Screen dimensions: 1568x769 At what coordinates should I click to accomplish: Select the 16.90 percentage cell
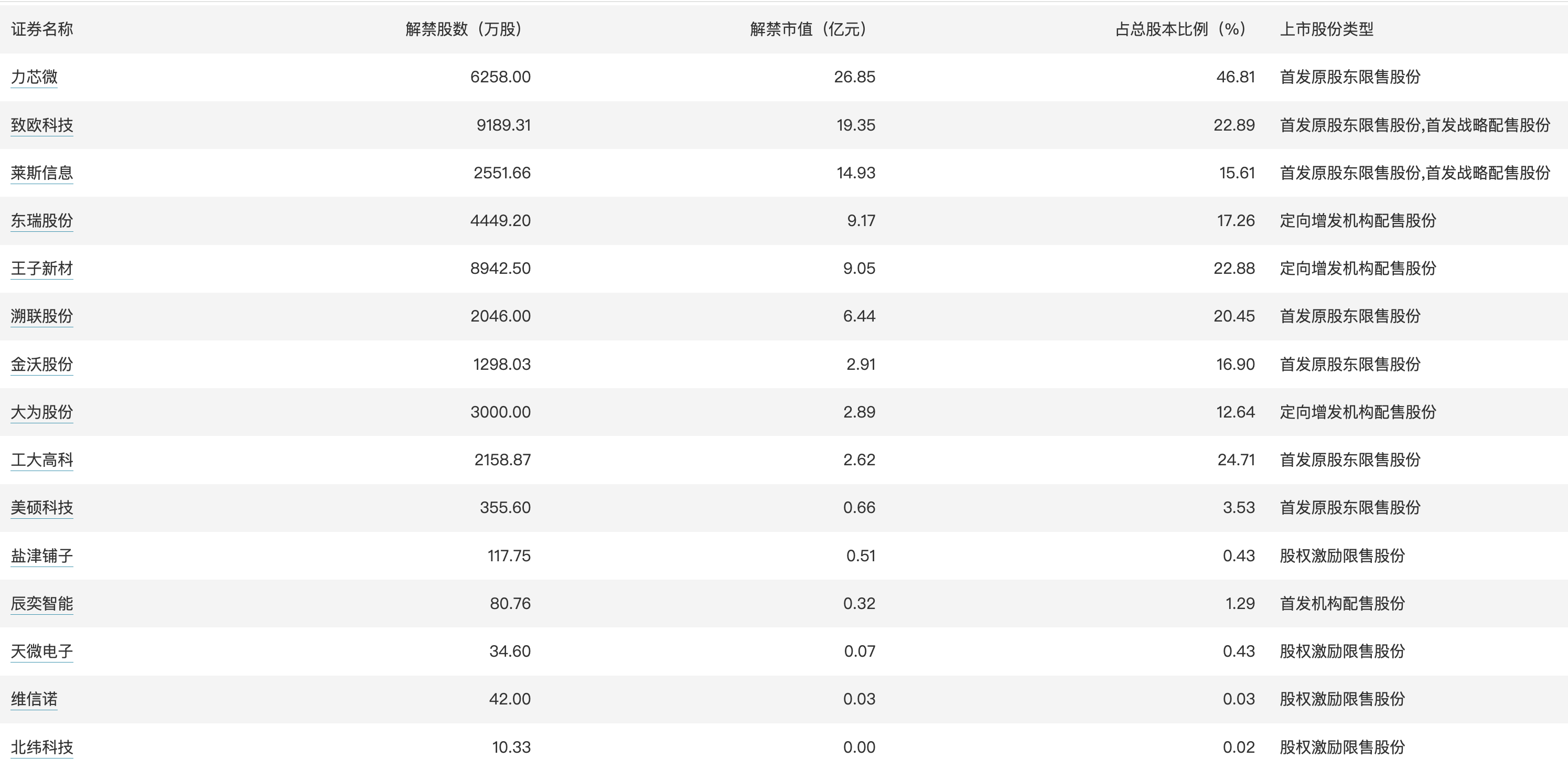[x=1236, y=364]
